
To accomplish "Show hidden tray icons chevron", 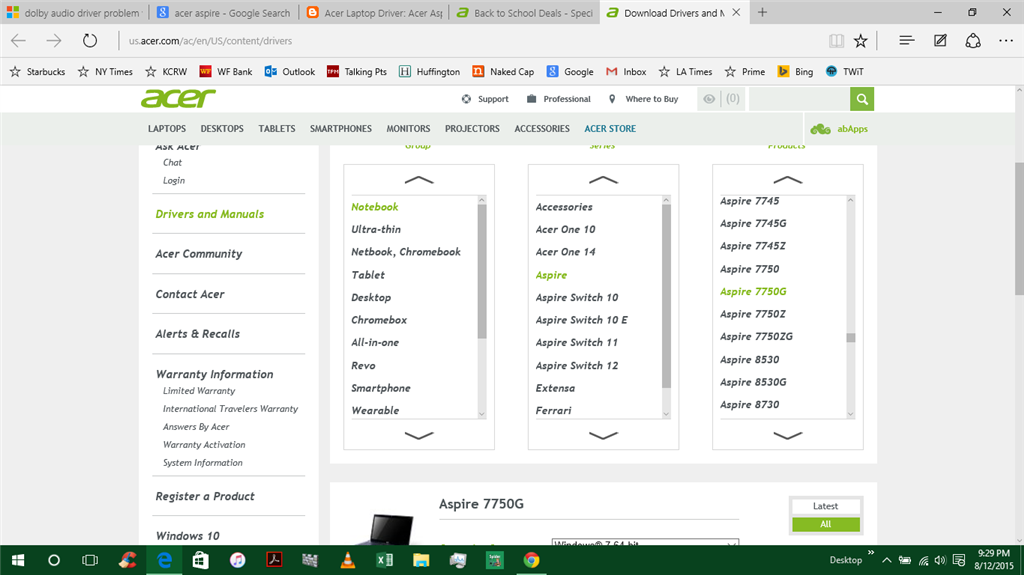I will pos(886,560).
